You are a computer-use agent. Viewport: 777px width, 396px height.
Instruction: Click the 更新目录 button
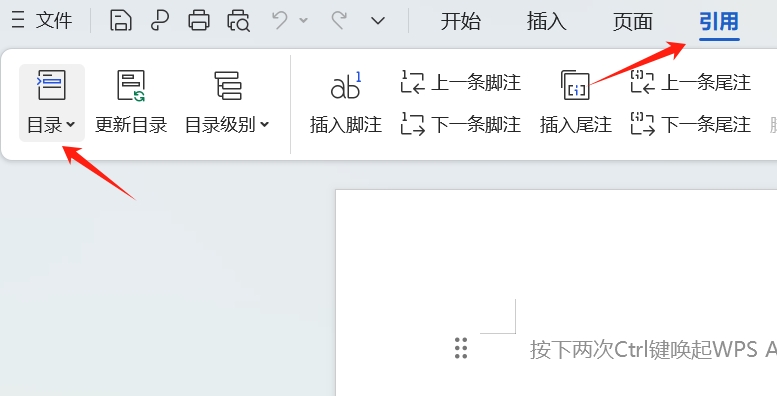pyautogui.click(x=131, y=103)
